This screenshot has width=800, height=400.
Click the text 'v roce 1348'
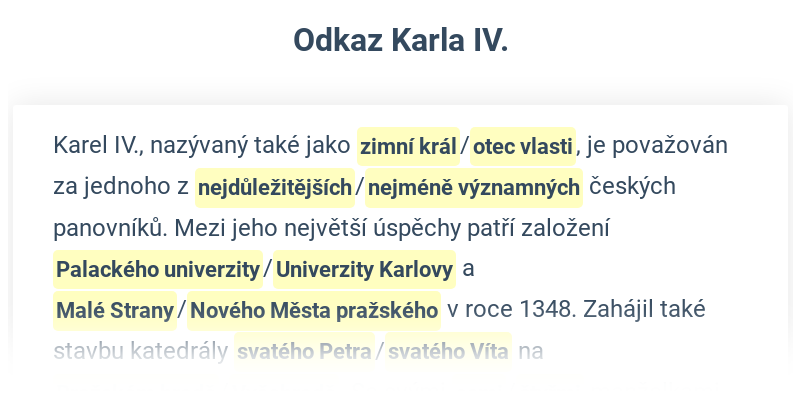point(512,309)
